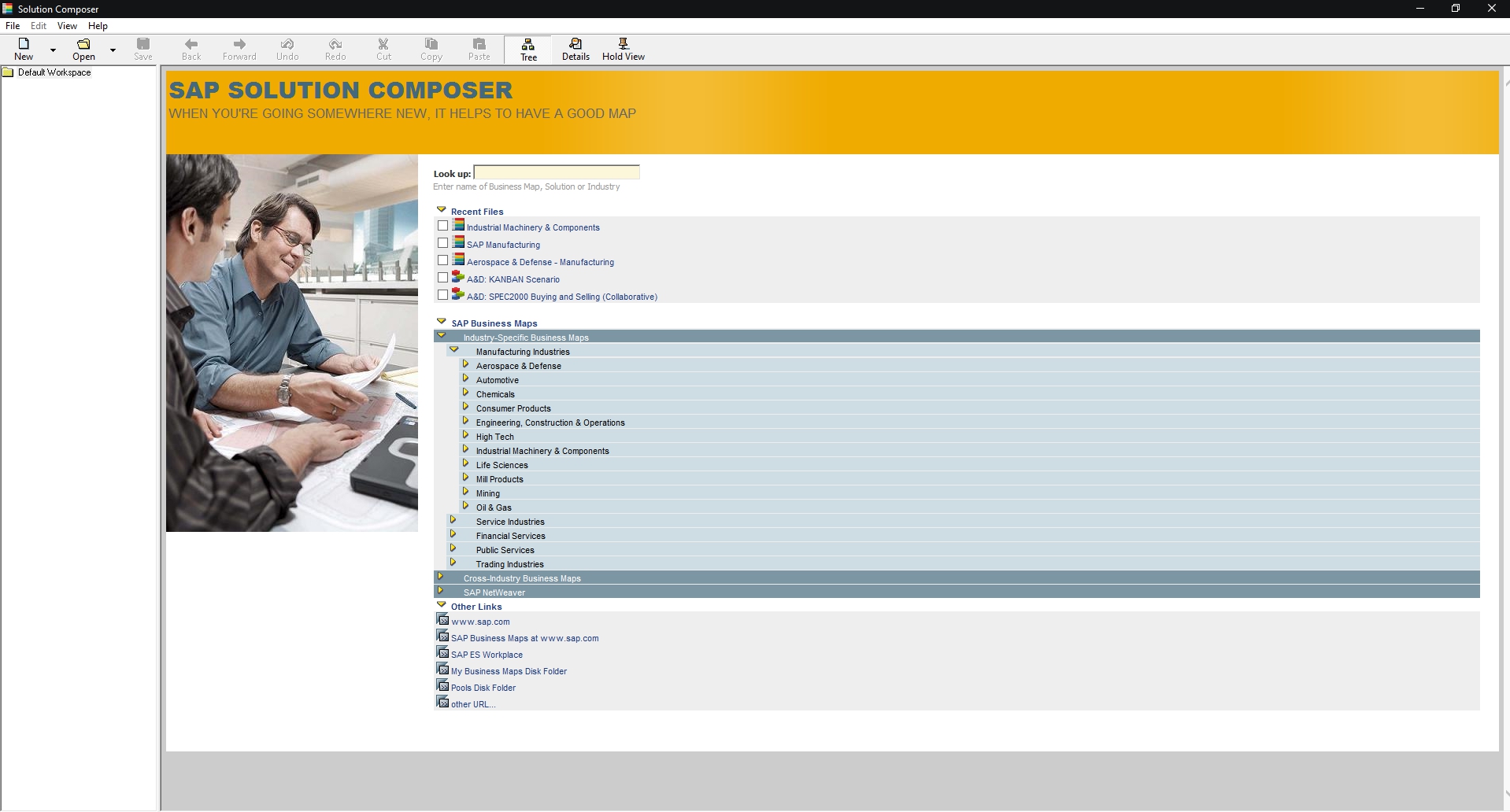The width and height of the screenshot is (1510, 812).
Task: Collapse the Other Links section
Action: (x=441, y=605)
